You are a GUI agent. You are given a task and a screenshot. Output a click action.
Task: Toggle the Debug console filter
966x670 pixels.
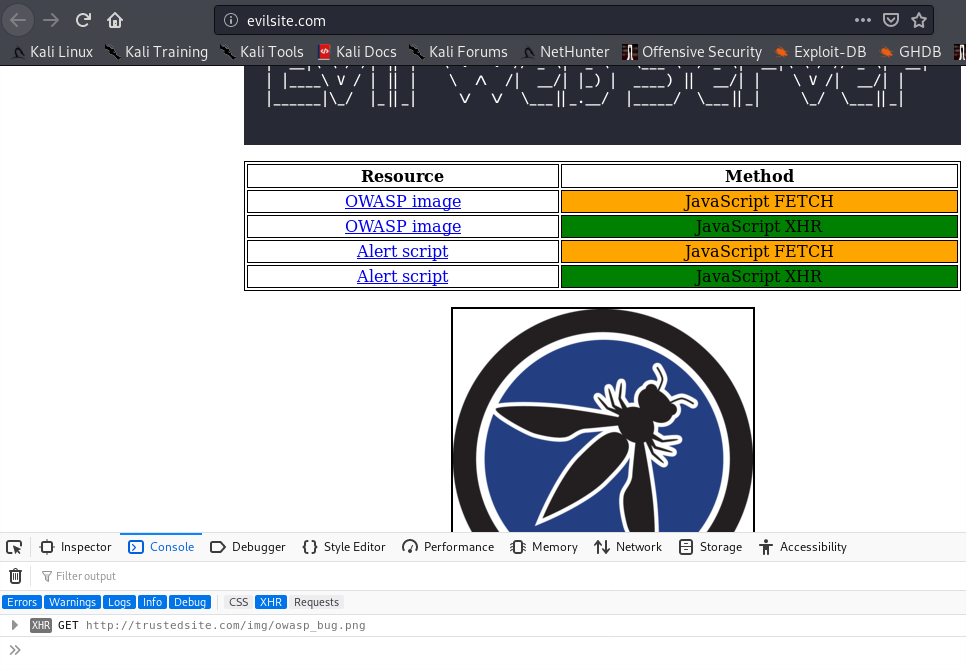click(x=190, y=602)
